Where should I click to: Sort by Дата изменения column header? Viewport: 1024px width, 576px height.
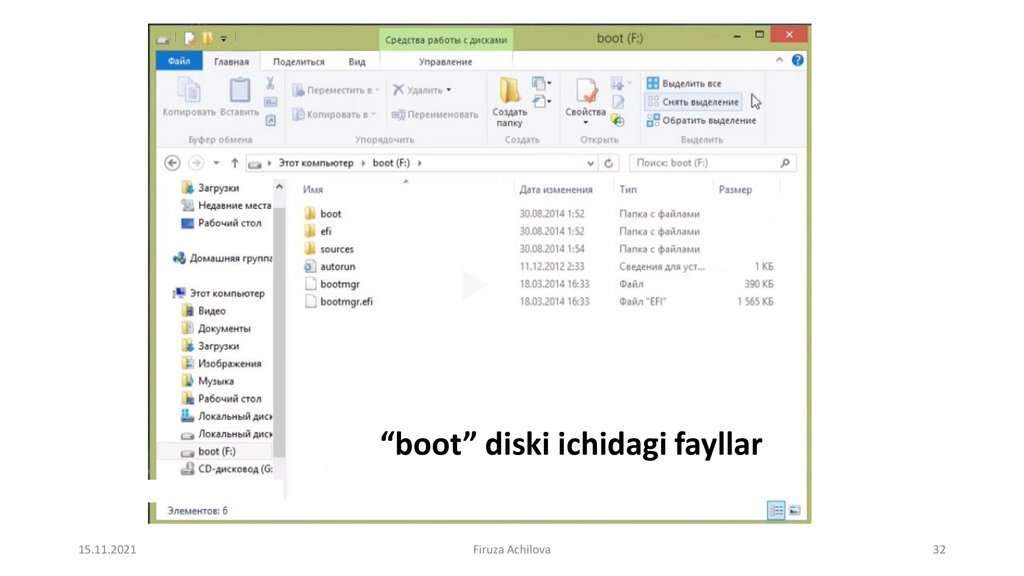556,189
